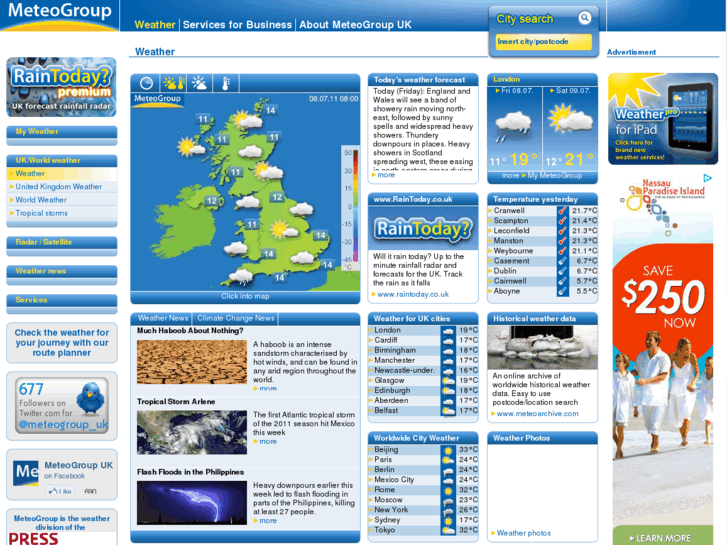The height and width of the screenshot is (545, 727).
Task: Click the Facebook Like button
Action: pyautogui.click(x=60, y=491)
